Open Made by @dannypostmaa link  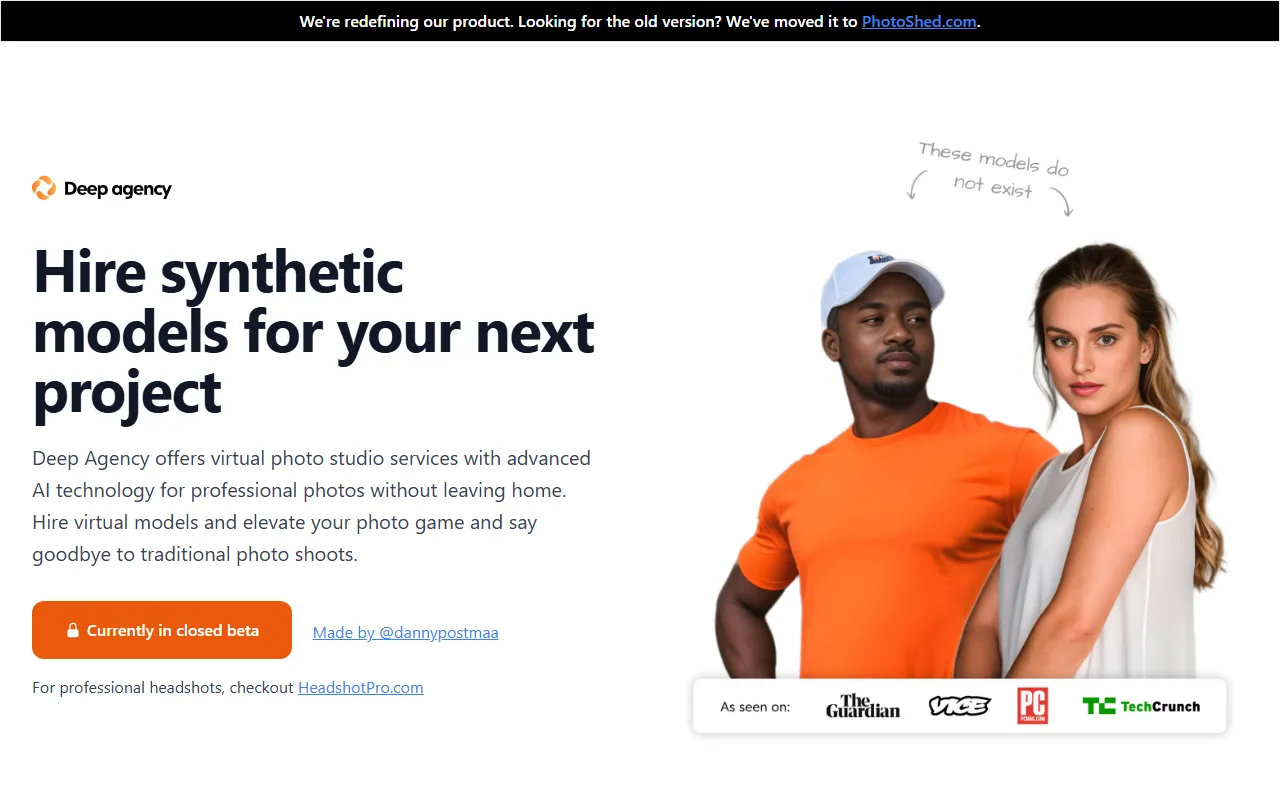(406, 632)
